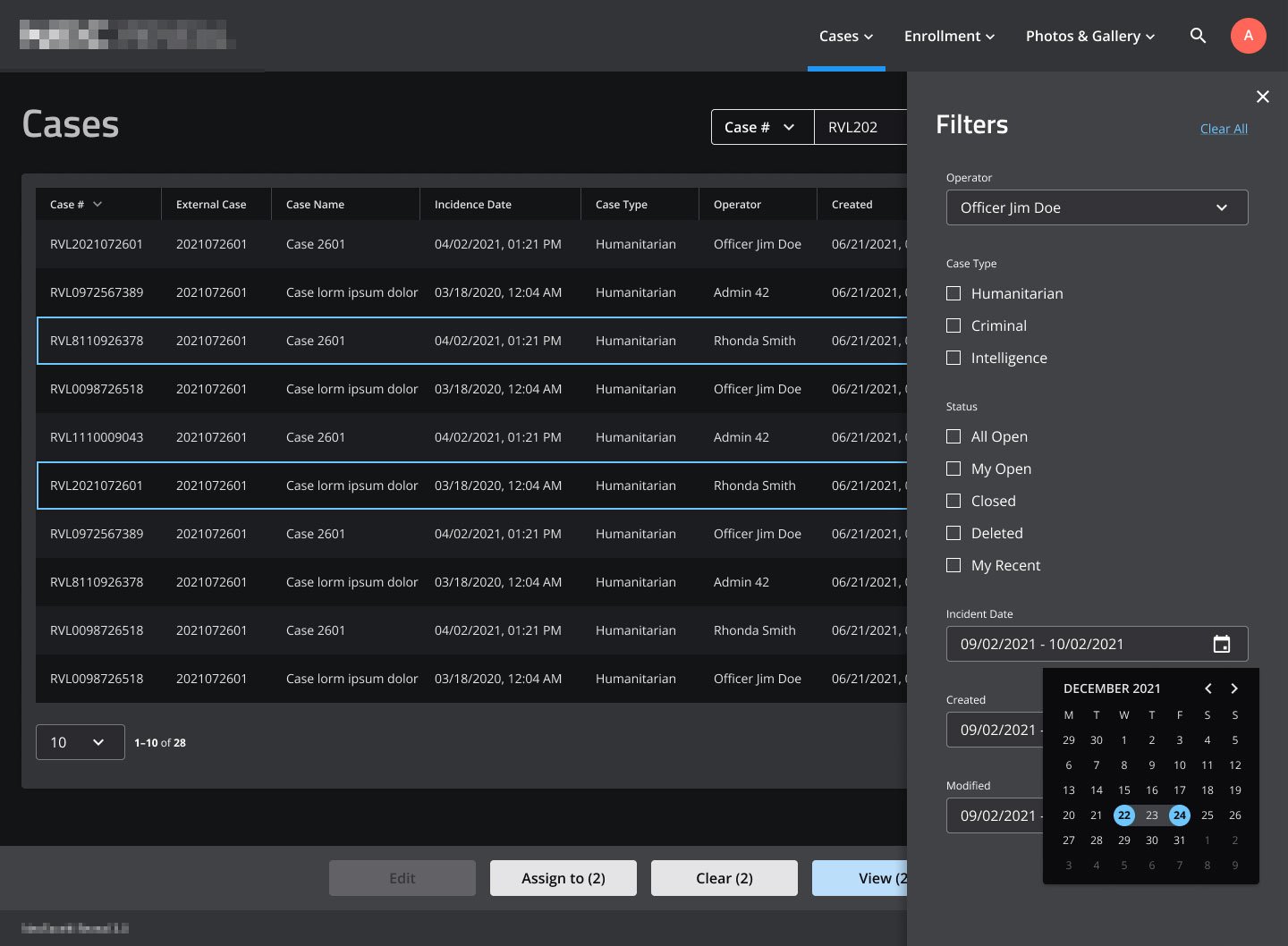The height and width of the screenshot is (946, 1288).
Task: Click the DECEMBER 2021 calendar title
Action: 1112,688
